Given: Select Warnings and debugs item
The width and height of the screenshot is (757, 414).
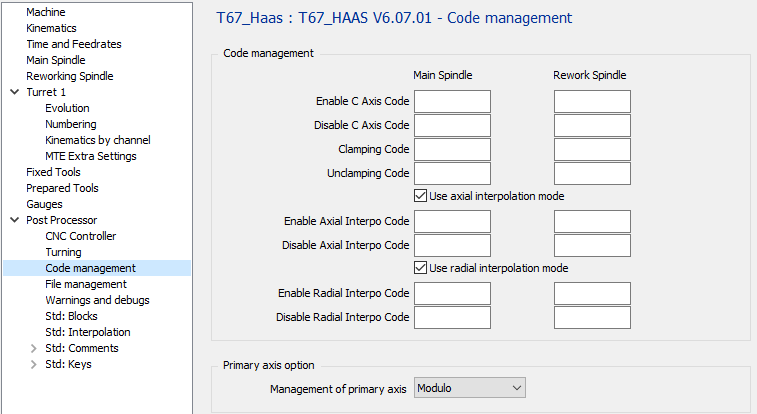Looking at the screenshot, I should pyautogui.click(x=97, y=300).
